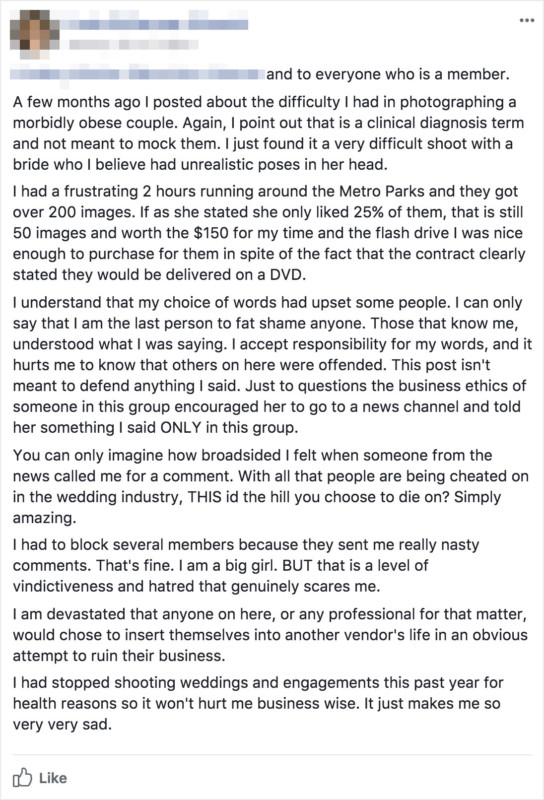
Task: Click the paragraph starting 'You can only imagine'
Action: [270, 486]
